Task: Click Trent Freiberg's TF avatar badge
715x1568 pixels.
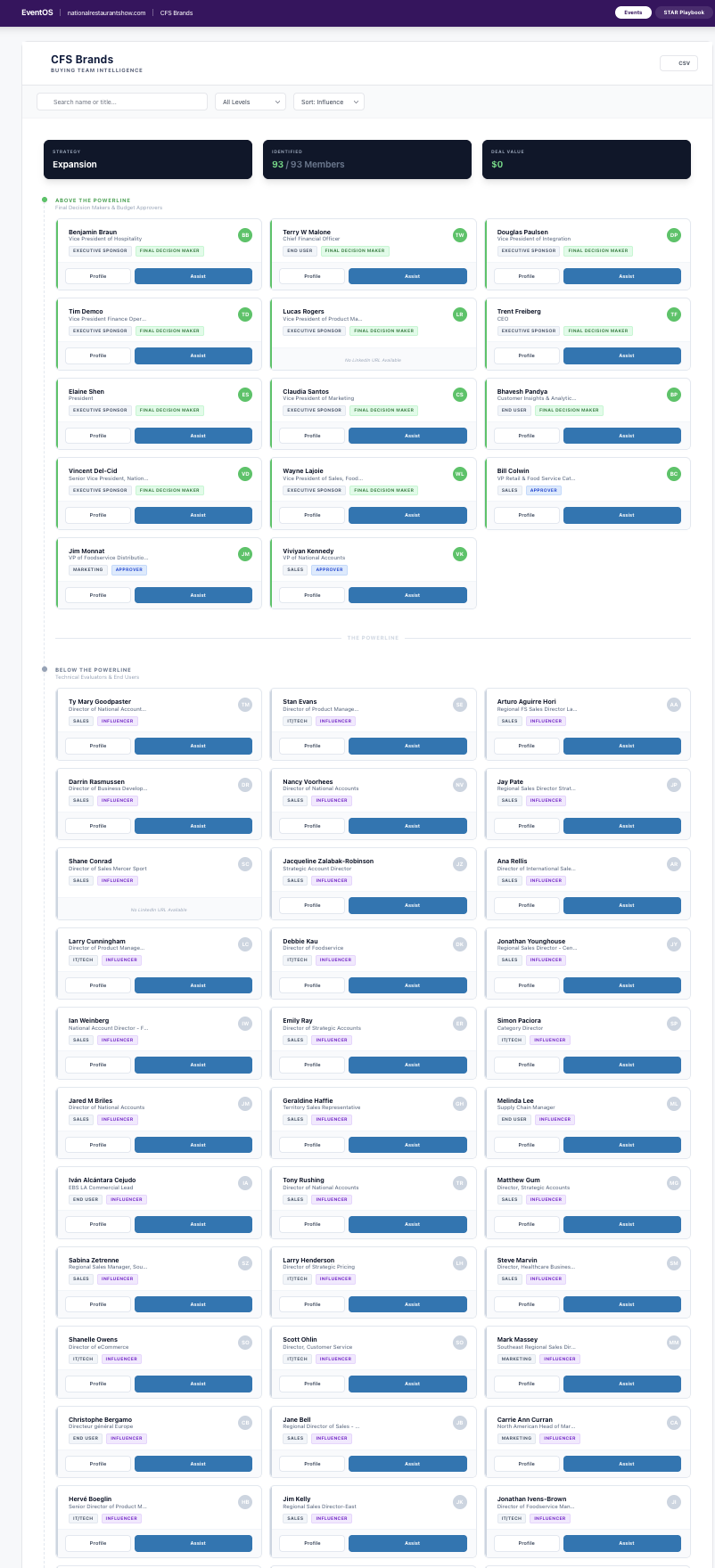Action: pyautogui.click(x=674, y=314)
